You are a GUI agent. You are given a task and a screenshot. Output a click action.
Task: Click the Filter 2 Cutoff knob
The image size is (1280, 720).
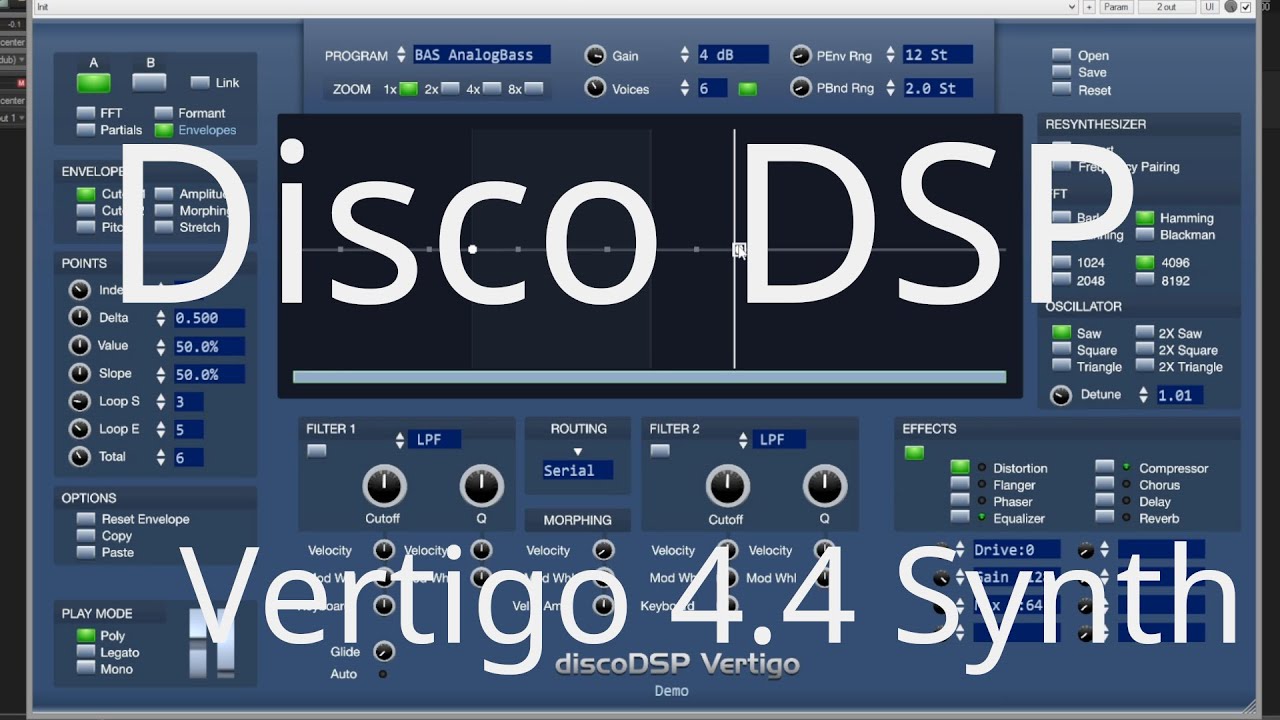pos(727,486)
